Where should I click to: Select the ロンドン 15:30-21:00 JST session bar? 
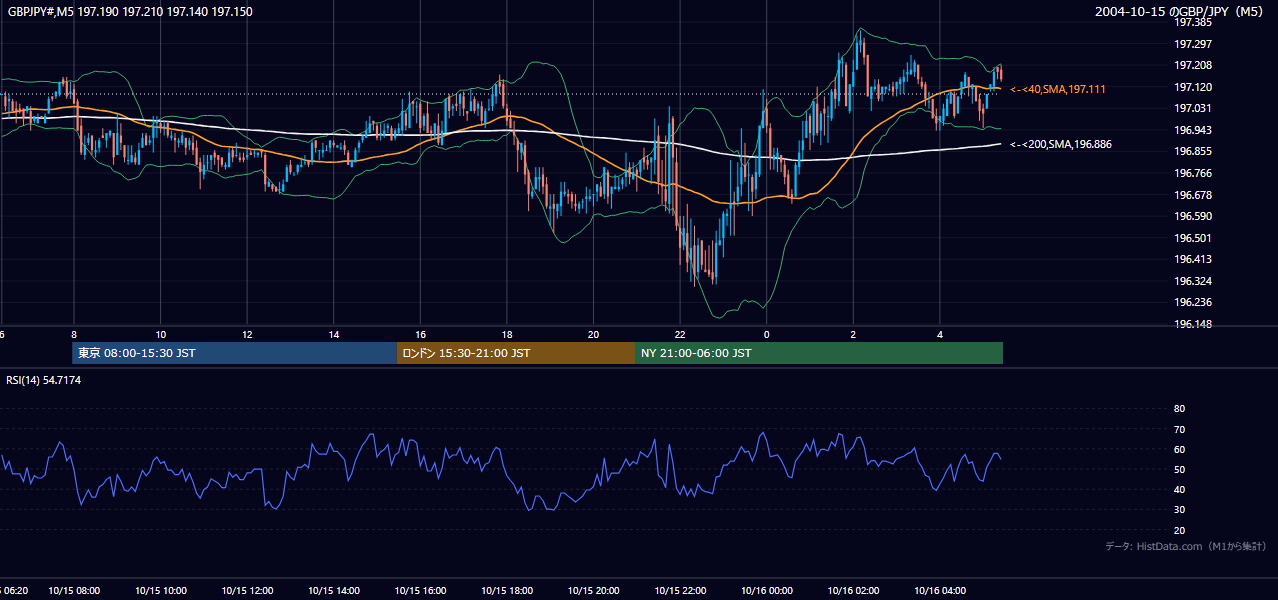(516, 353)
